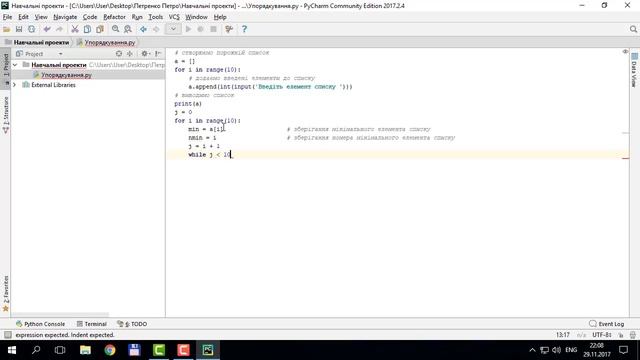The height and width of the screenshot is (360, 640).
Task: Click the Help question mark icon
Action: coord(244,29)
